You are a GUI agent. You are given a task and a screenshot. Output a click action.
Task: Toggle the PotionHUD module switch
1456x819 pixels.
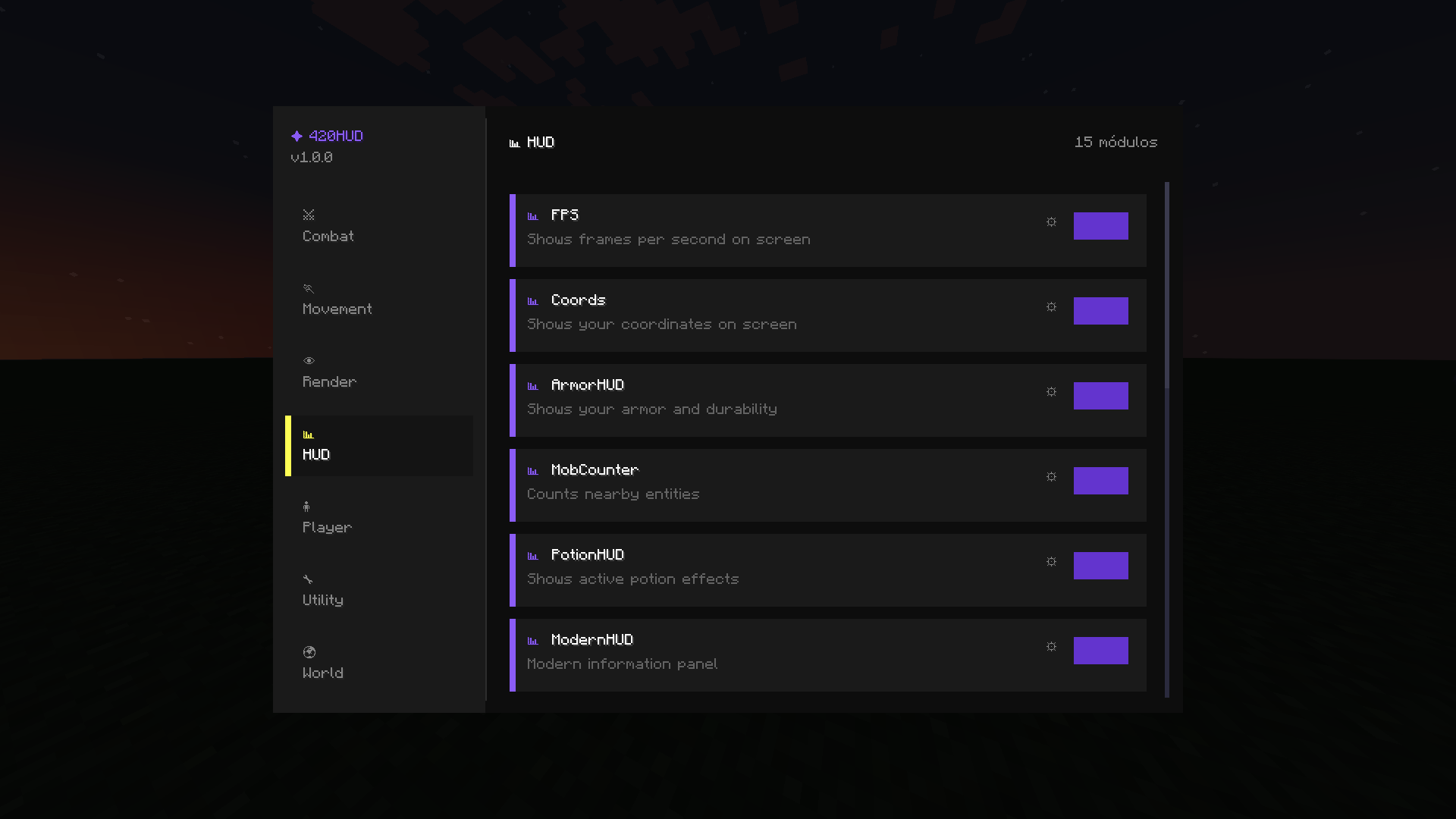coord(1100,566)
